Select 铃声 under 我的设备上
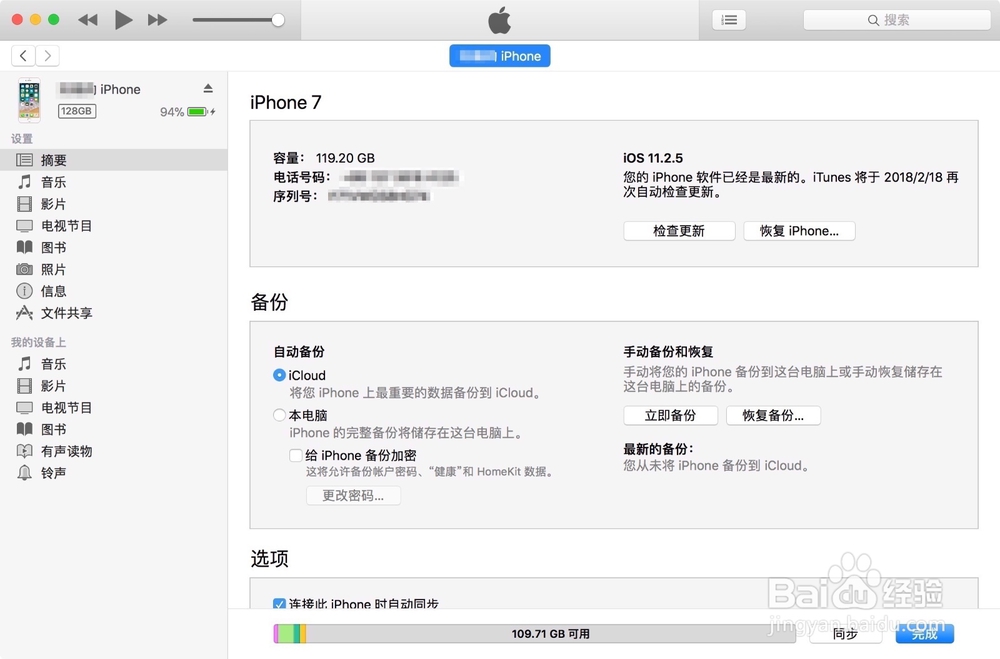 pos(54,472)
